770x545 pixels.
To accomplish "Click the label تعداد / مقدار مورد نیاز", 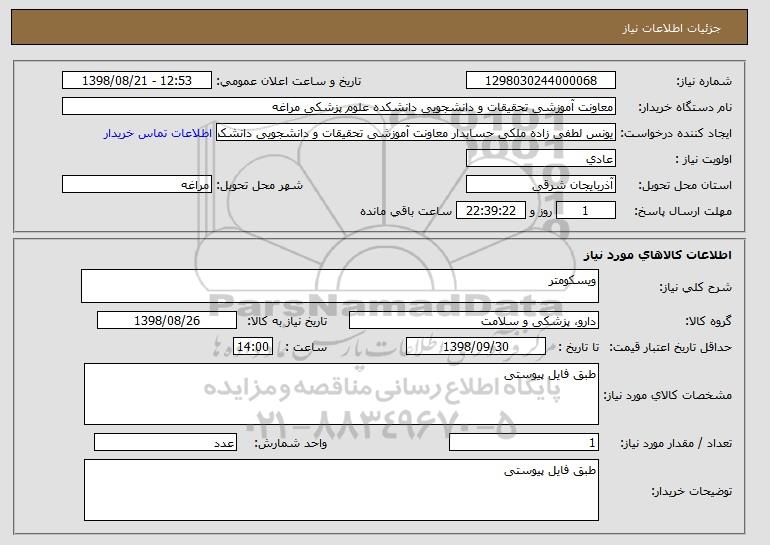I will point(676,443).
